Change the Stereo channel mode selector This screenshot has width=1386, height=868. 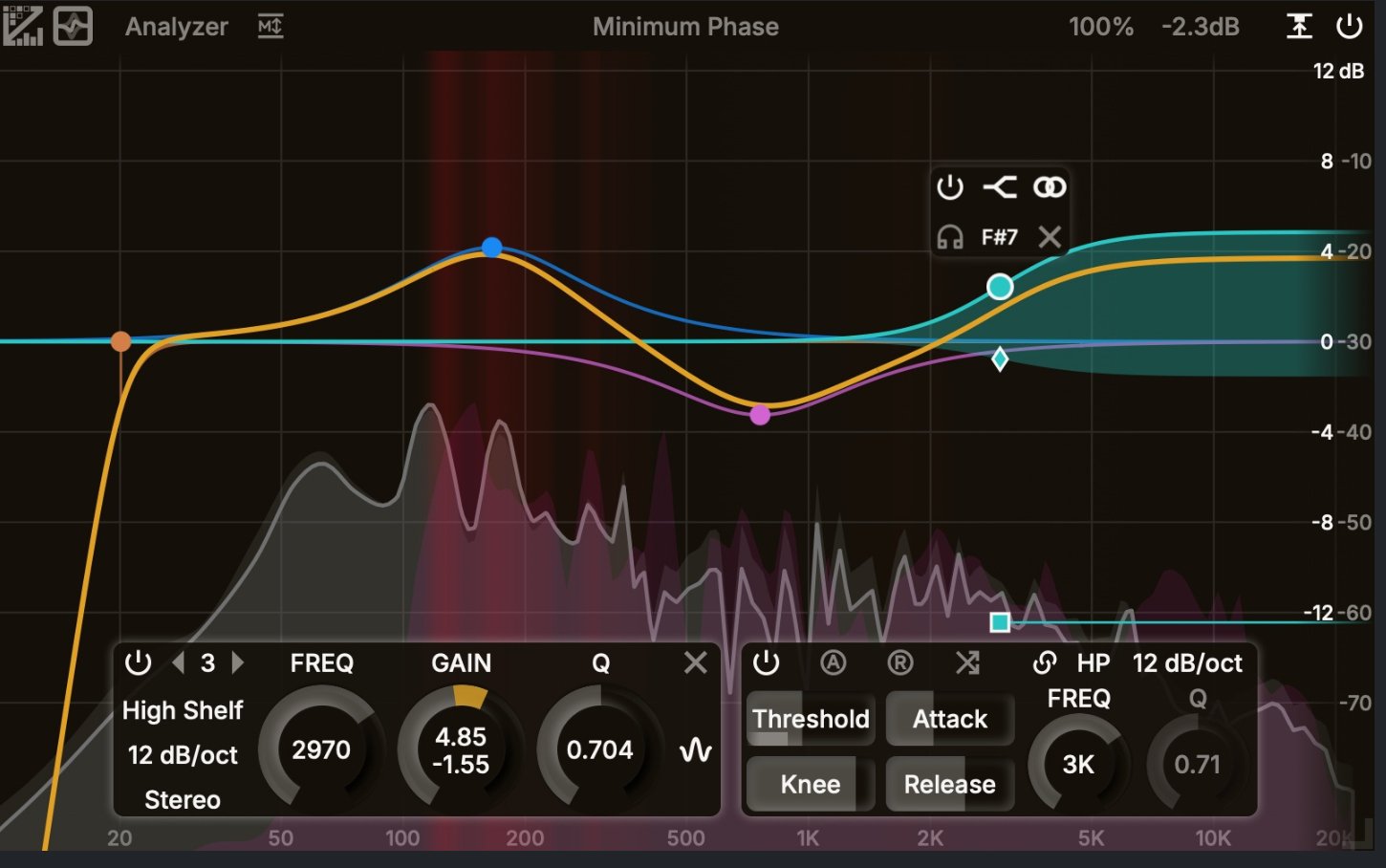pos(182,800)
